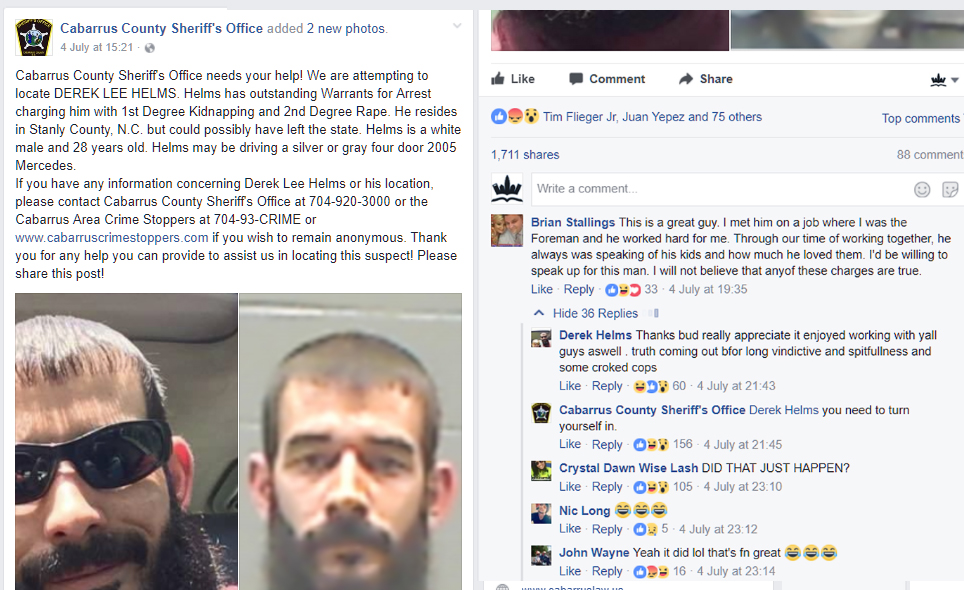964x590 pixels.
Task: Click the Like thumbs-up icon on the post
Action: click(498, 78)
